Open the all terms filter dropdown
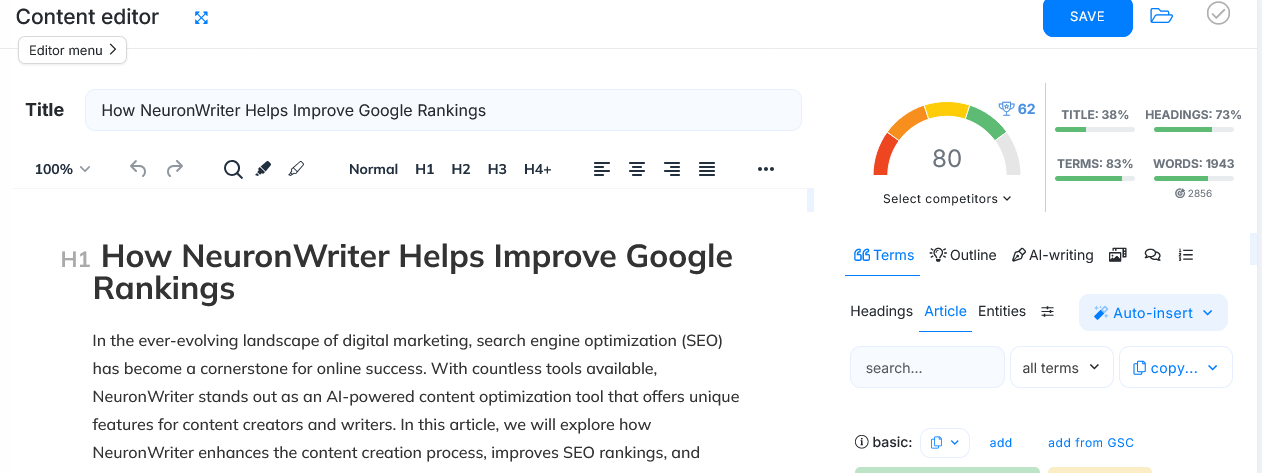 coord(1061,368)
